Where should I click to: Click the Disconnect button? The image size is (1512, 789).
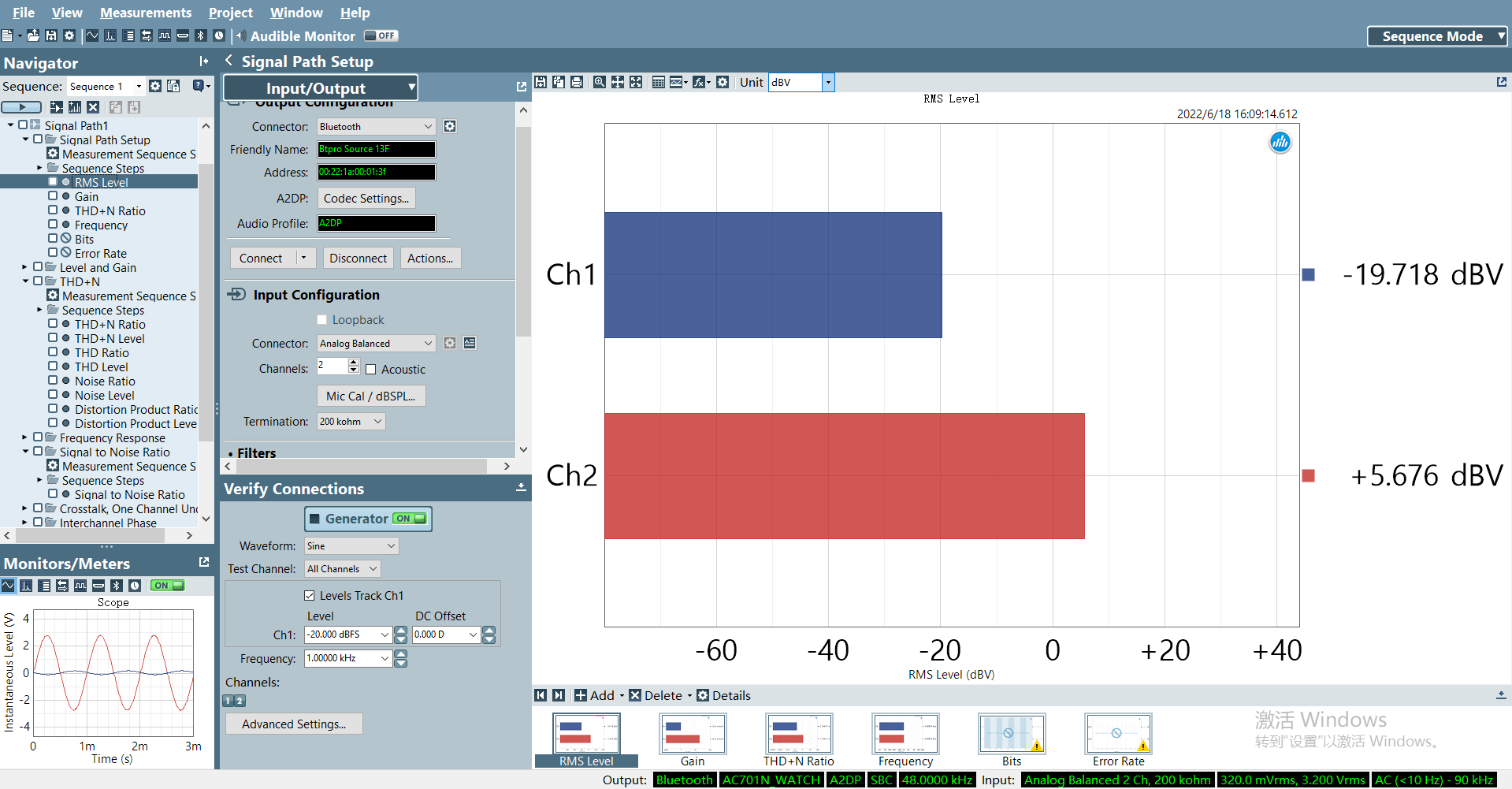coord(358,259)
